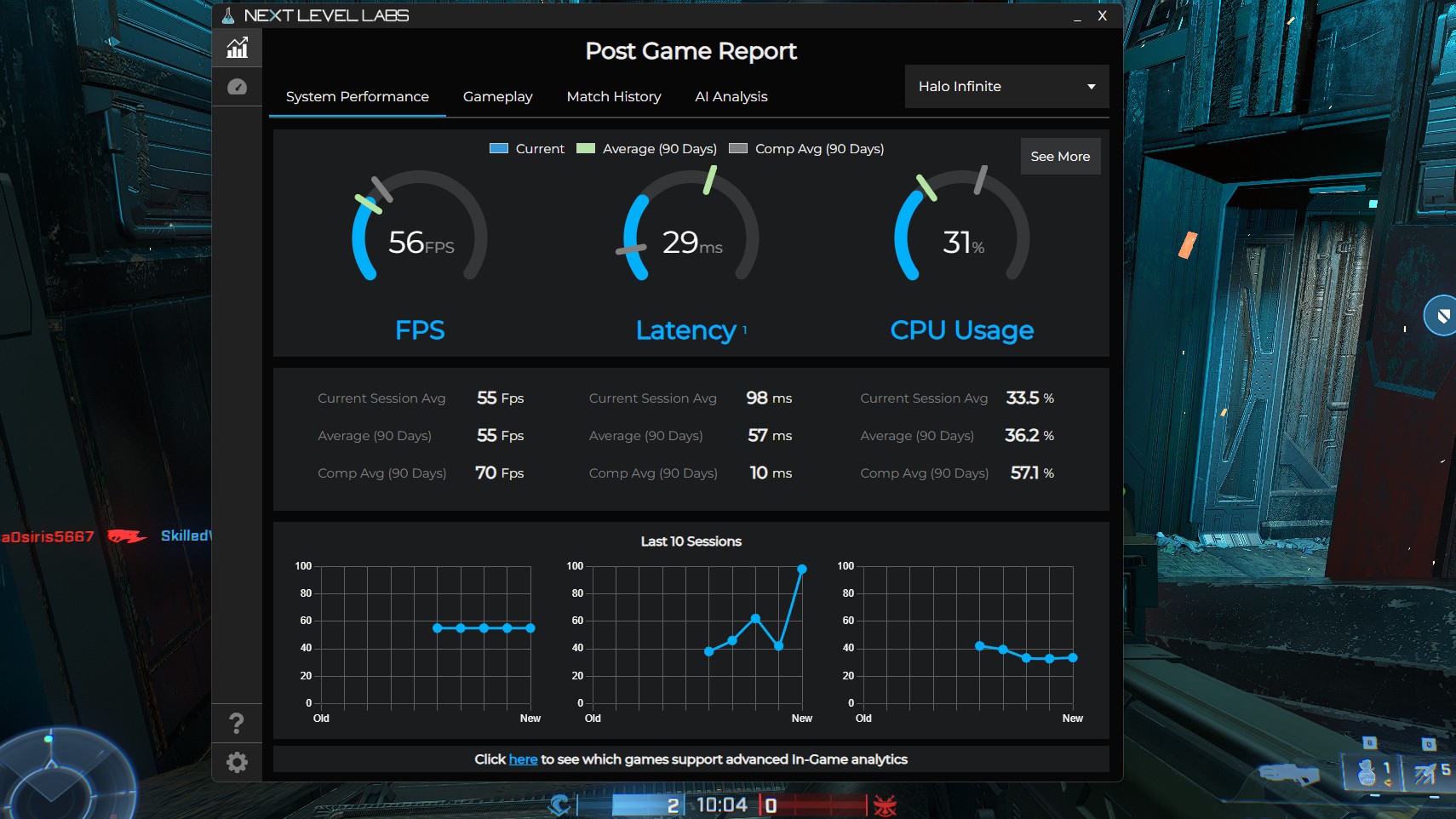Click the FPS Current Session Avg label
This screenshot has height=819, width=1456.
click(x=381, y=398)
